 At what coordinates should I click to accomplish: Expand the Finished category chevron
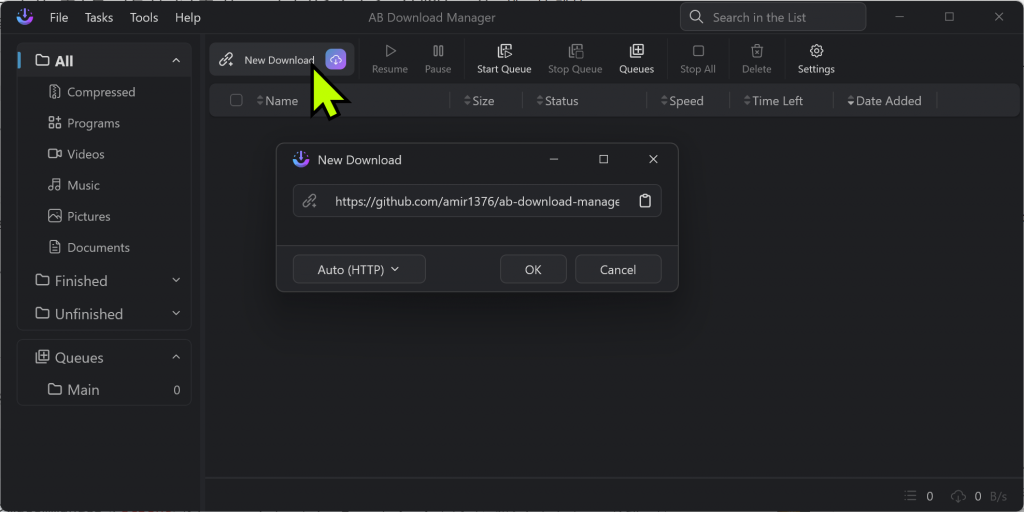point(176,280)
